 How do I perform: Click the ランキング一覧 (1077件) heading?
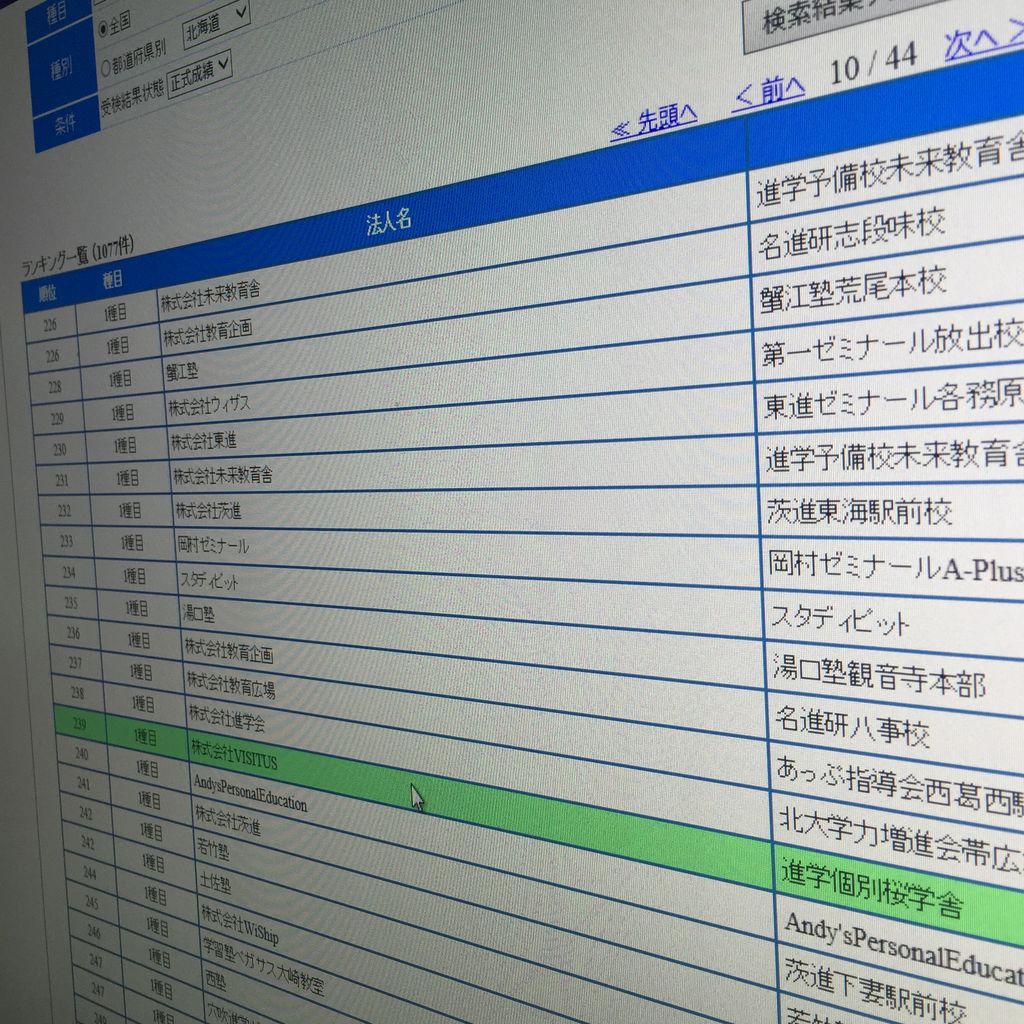(78, 257)
